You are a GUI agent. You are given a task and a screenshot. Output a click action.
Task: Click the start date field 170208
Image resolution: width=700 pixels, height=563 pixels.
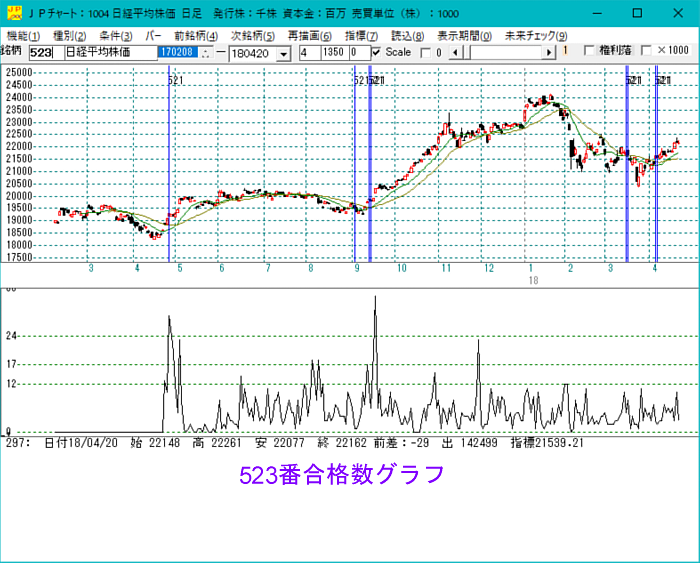[178, 52]
